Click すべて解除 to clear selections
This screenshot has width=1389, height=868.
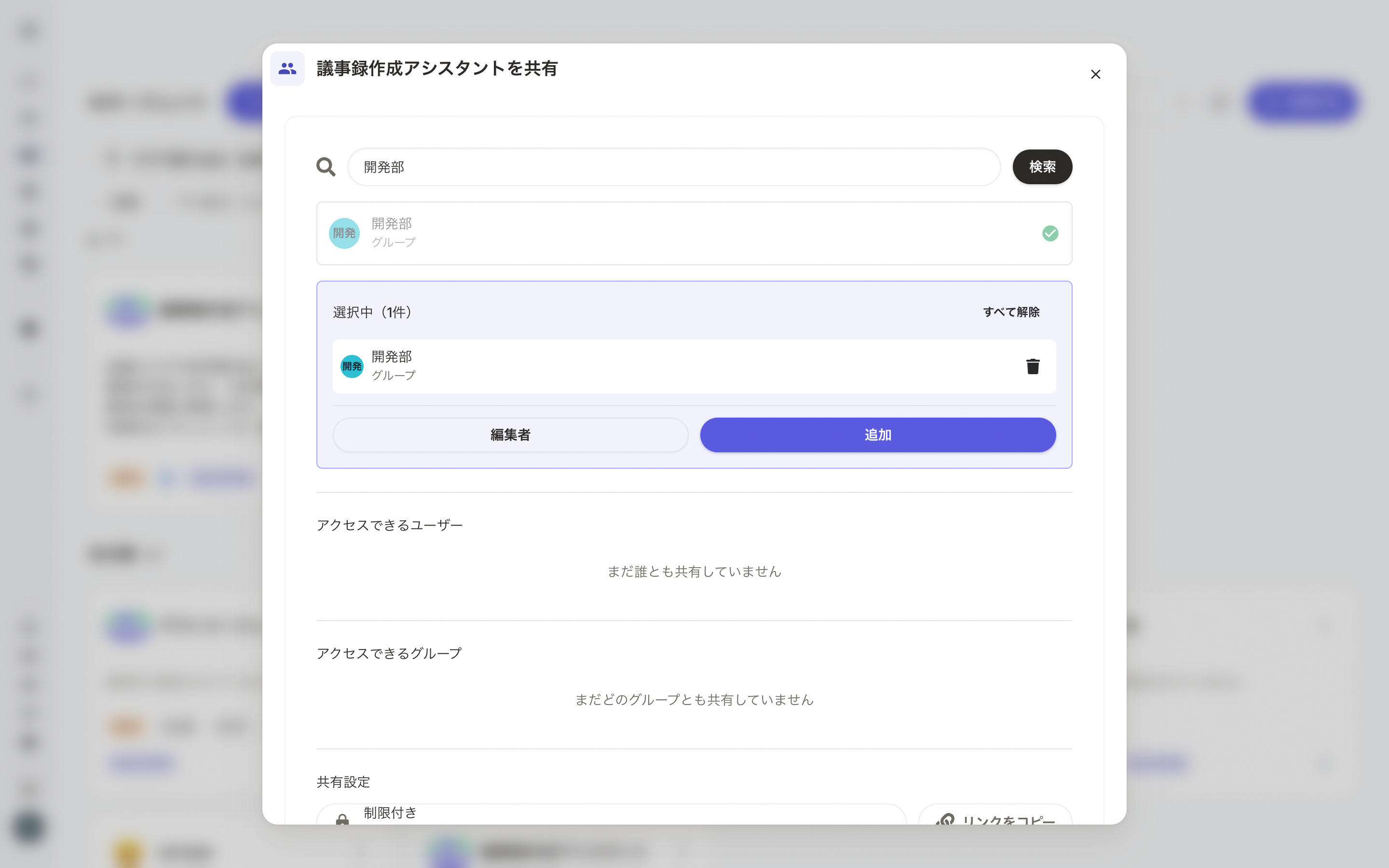(x=1011, y=312)
